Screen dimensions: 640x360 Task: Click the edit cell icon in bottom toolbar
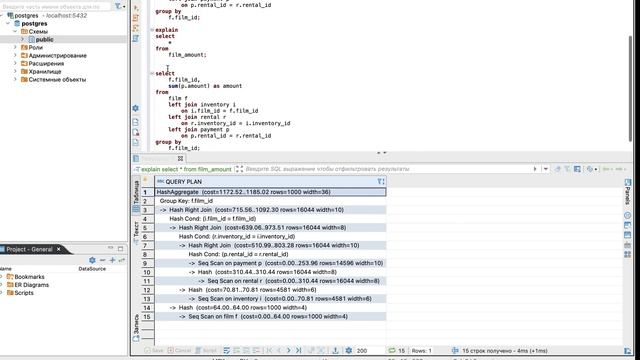tap(227, 350)
